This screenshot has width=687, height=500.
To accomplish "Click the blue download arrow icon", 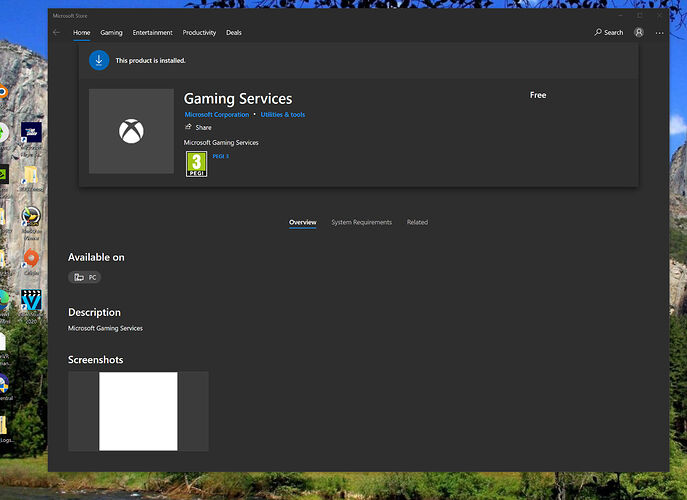I will (x=98, y=60).
